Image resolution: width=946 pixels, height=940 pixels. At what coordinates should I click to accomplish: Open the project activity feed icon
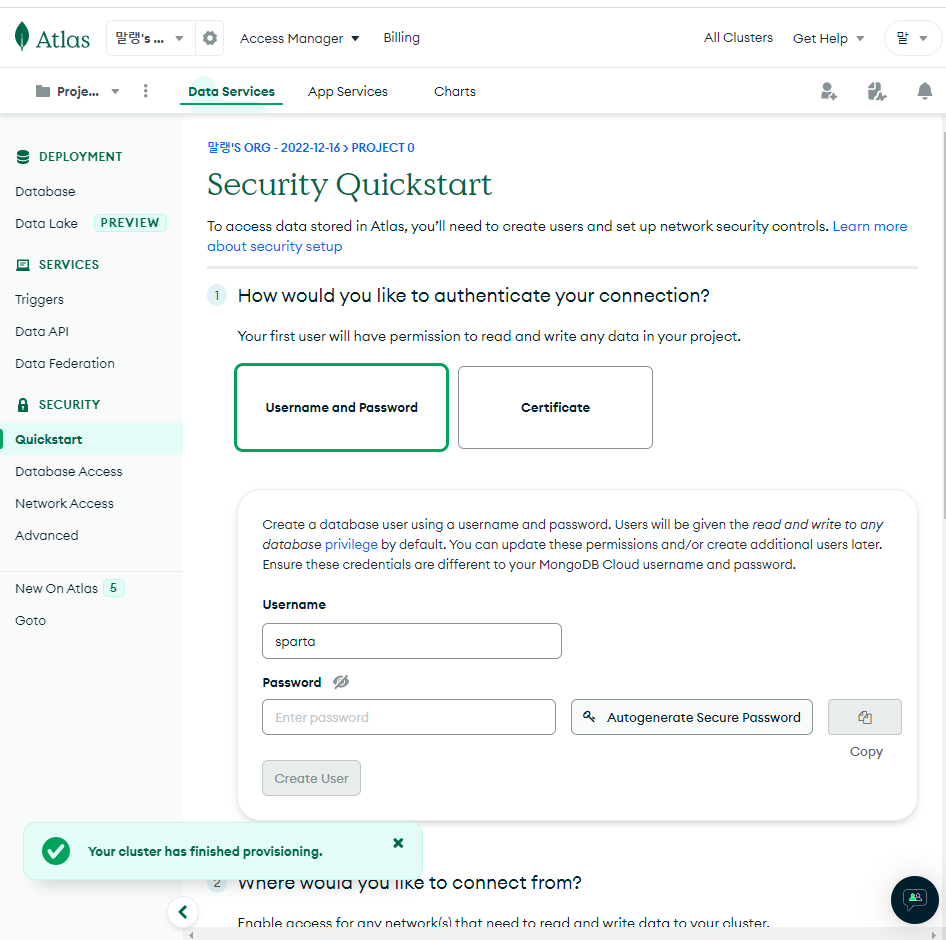pos(876,92)
